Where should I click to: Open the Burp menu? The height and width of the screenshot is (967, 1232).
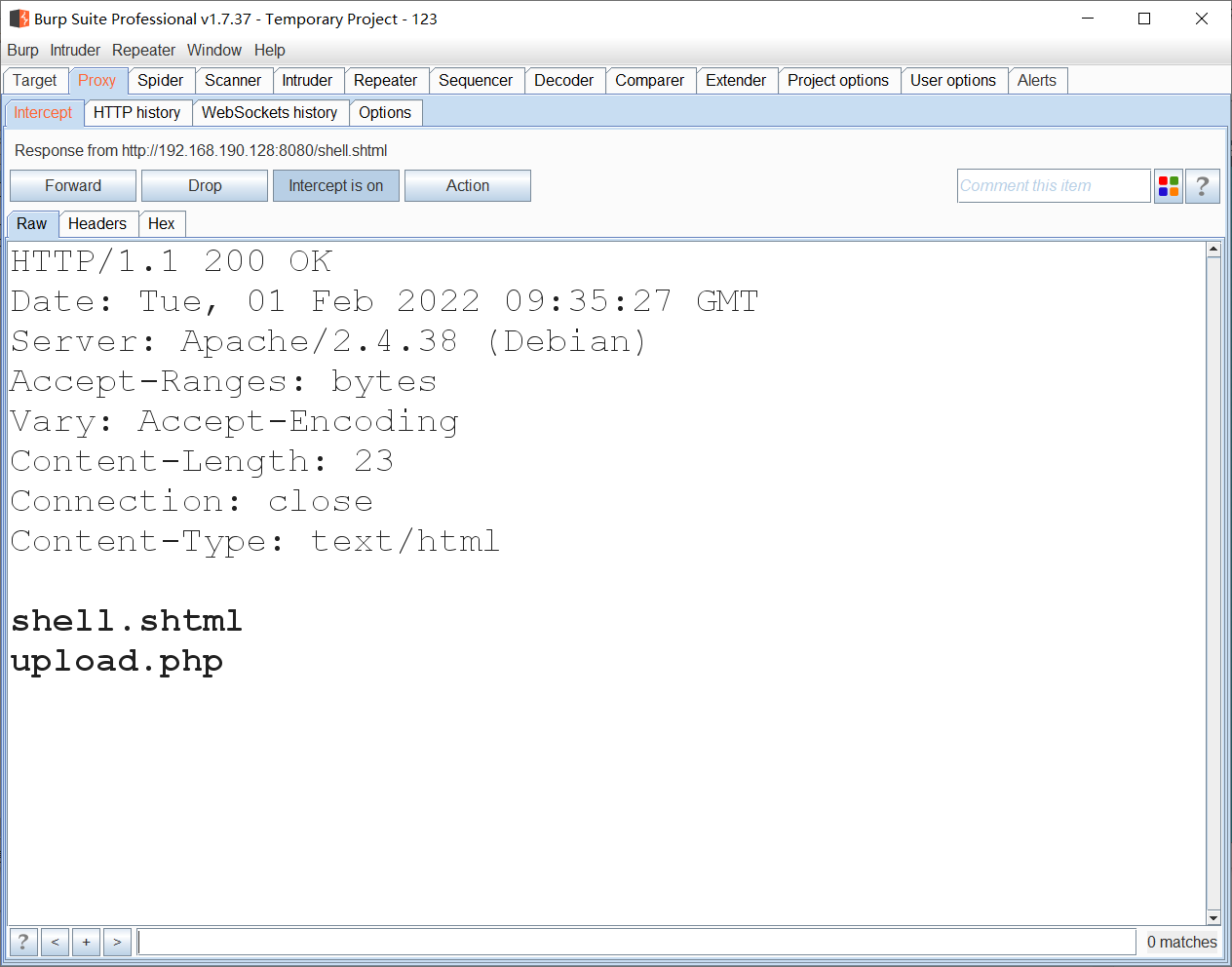22,51
